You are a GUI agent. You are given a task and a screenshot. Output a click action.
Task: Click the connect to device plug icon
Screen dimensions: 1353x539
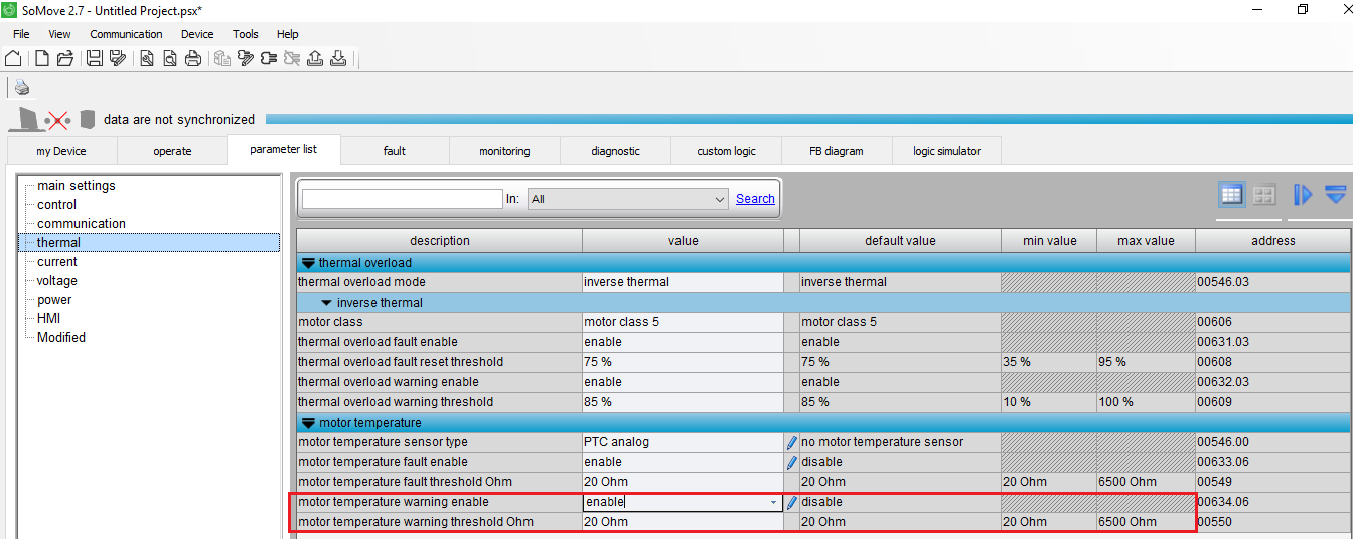click(269, 58)
